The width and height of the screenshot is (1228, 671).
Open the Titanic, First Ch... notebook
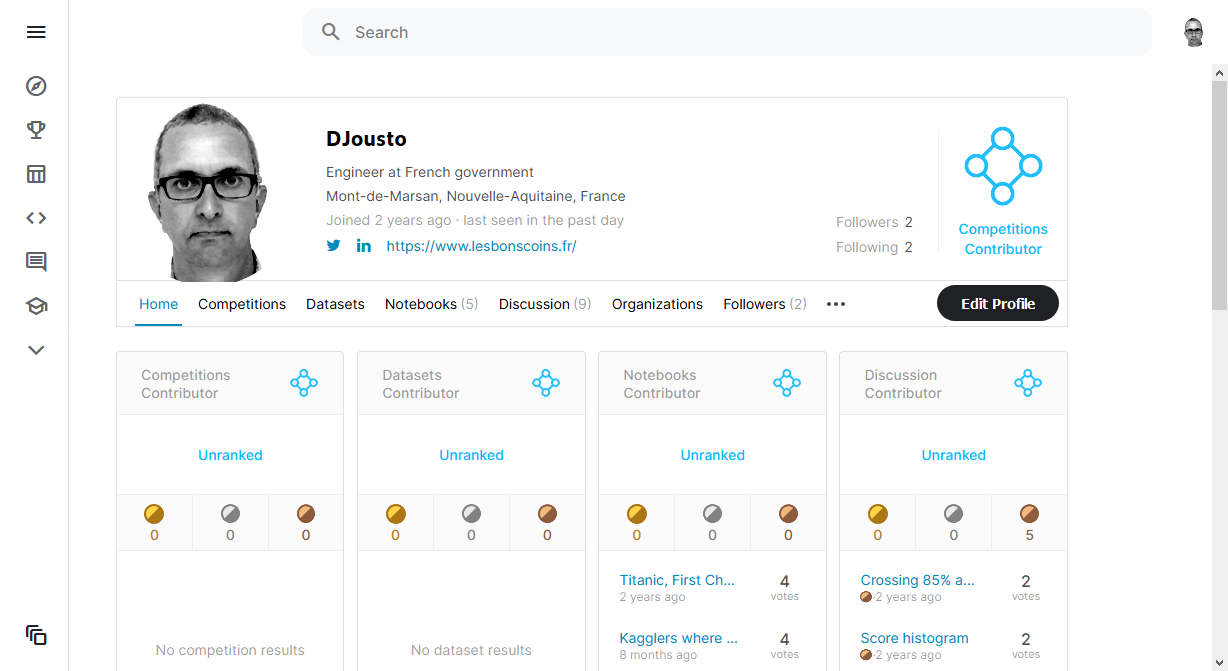pos(677,580)
